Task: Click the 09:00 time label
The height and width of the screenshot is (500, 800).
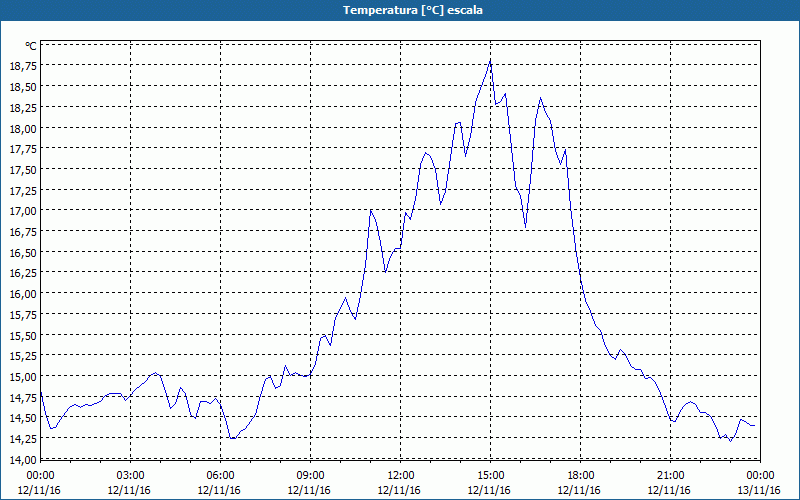Action: [x=310, y=476]
